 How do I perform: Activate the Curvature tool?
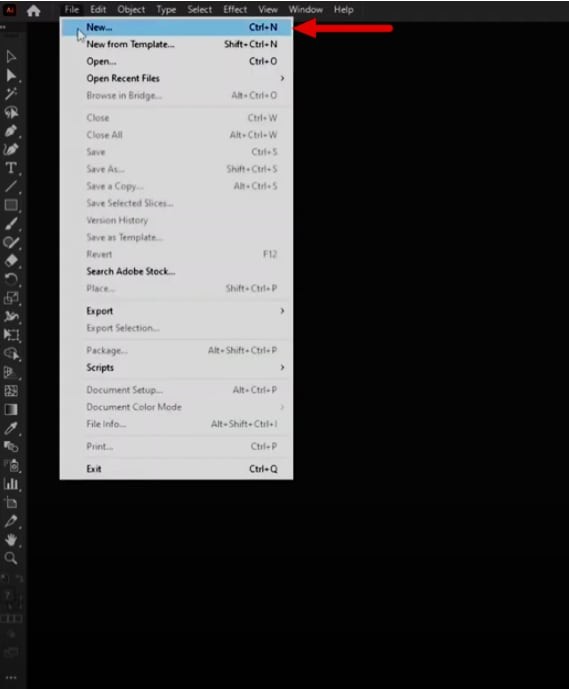tap(11, 149)
